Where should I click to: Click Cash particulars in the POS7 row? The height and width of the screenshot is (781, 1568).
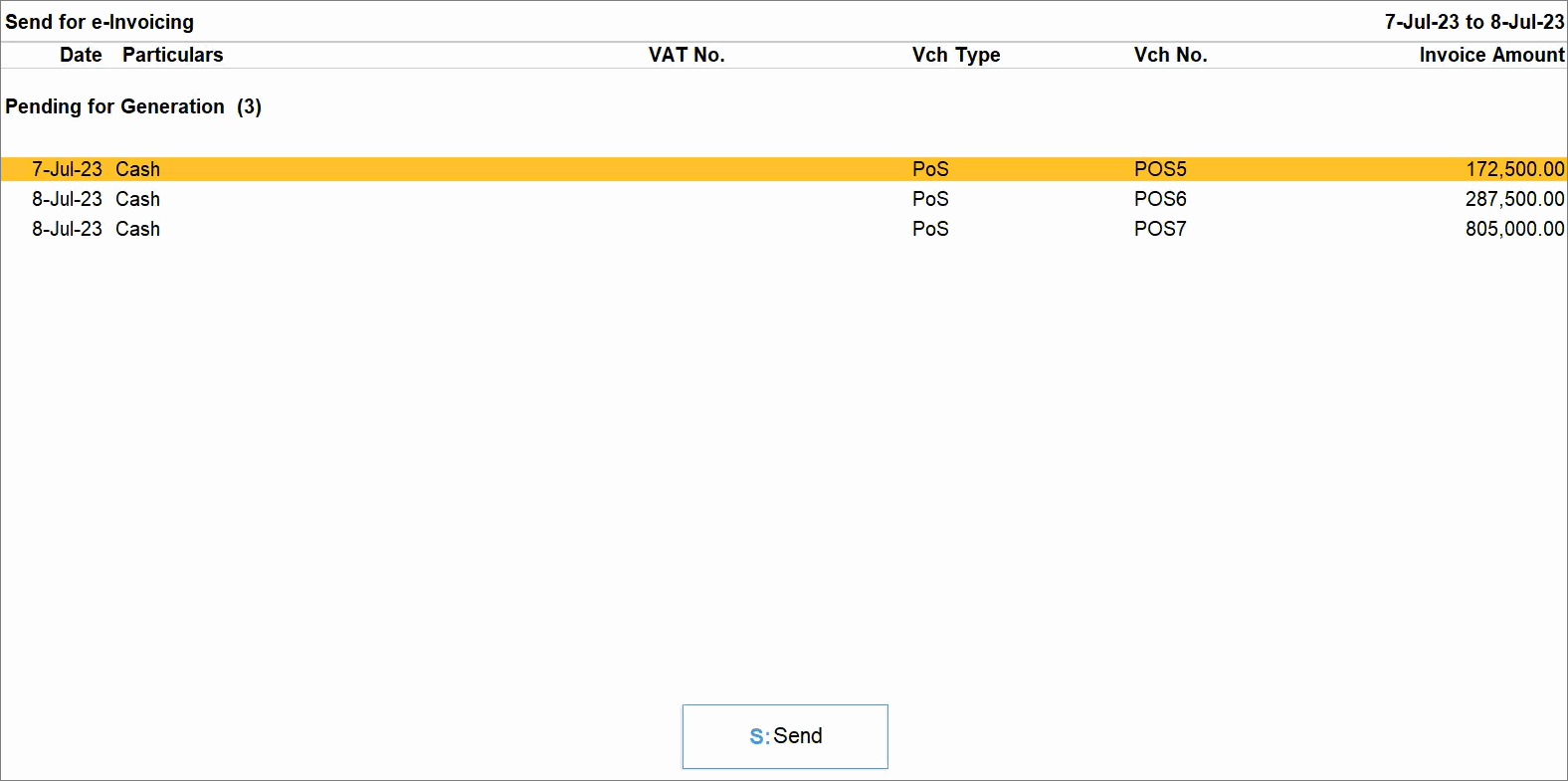137,229
